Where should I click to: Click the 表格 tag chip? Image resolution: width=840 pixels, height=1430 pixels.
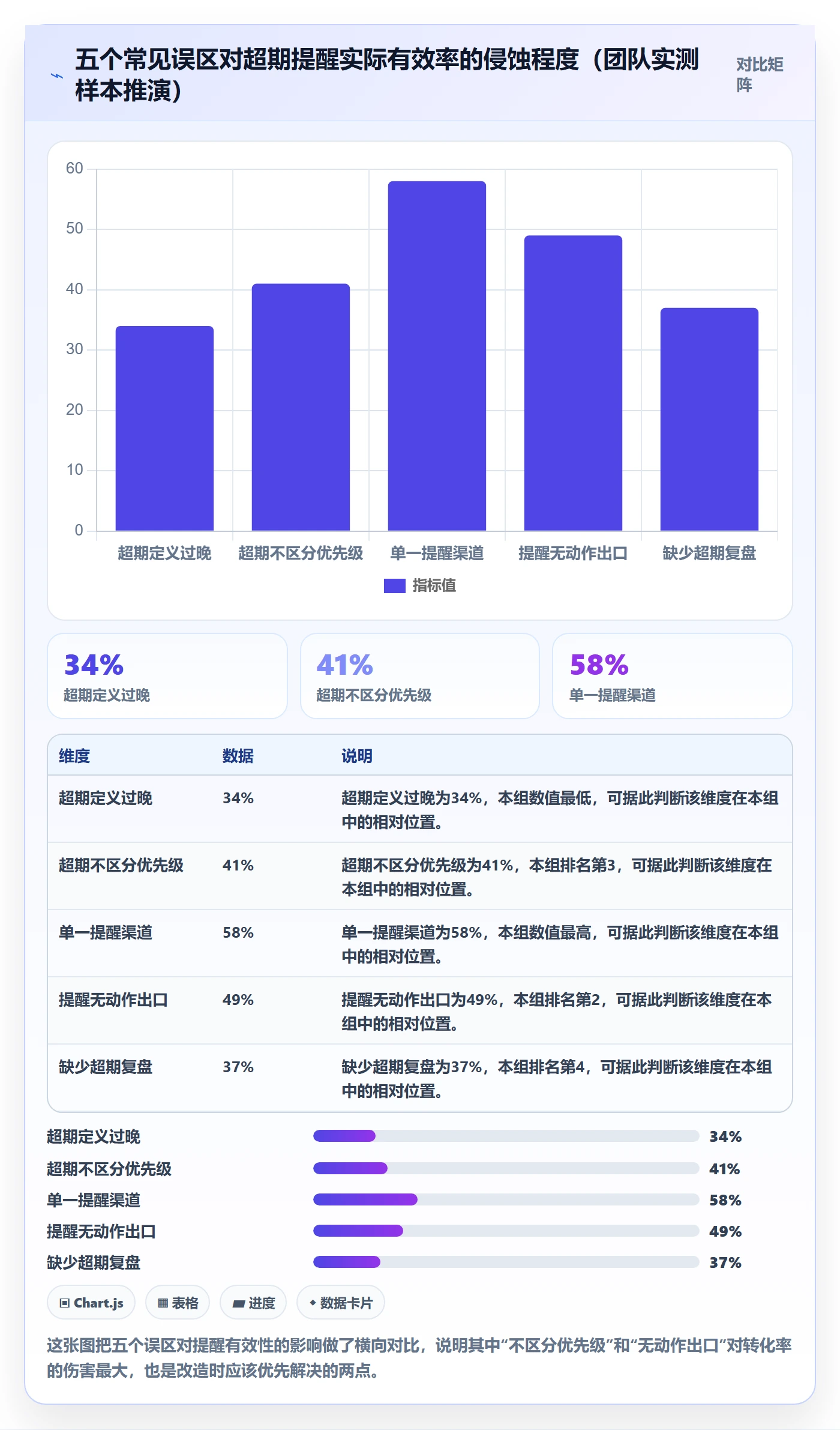point(178,1303)
